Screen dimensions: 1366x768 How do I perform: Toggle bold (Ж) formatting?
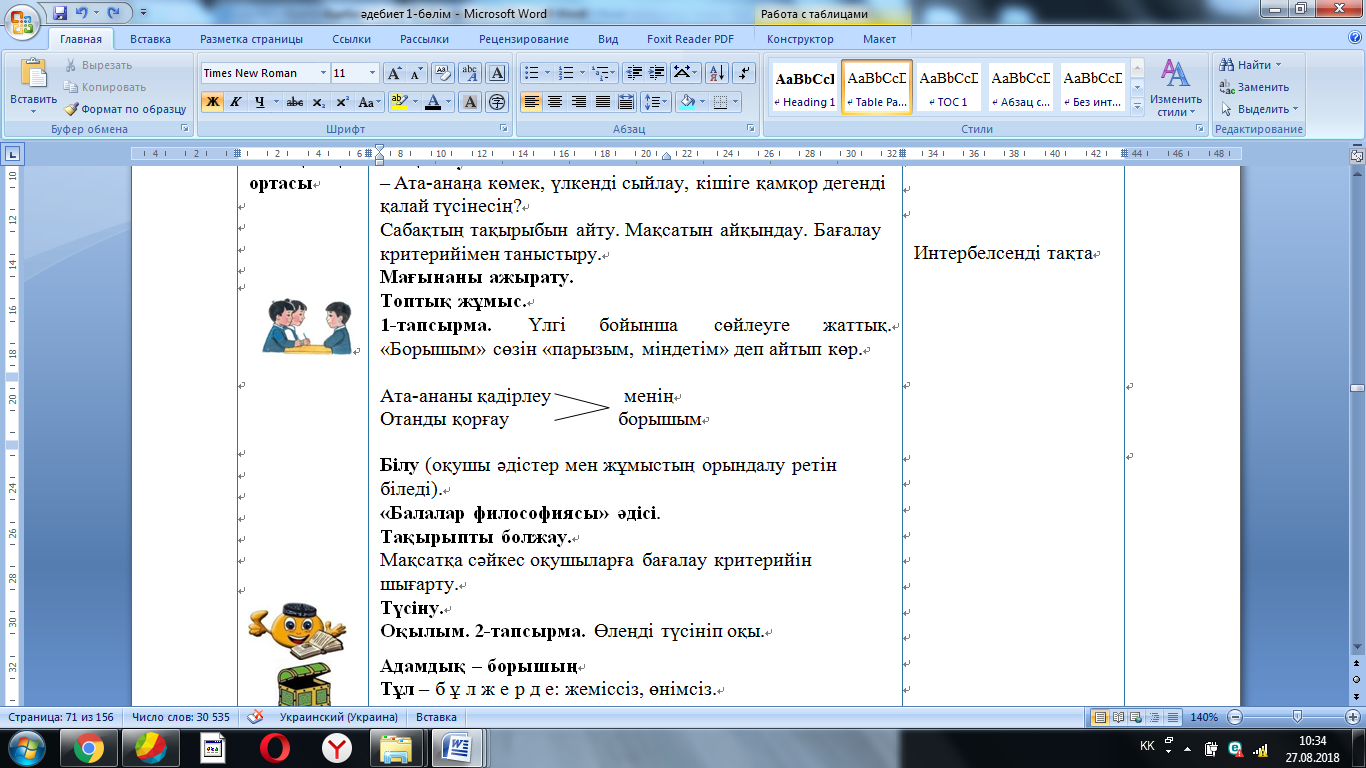coord(212,102)
